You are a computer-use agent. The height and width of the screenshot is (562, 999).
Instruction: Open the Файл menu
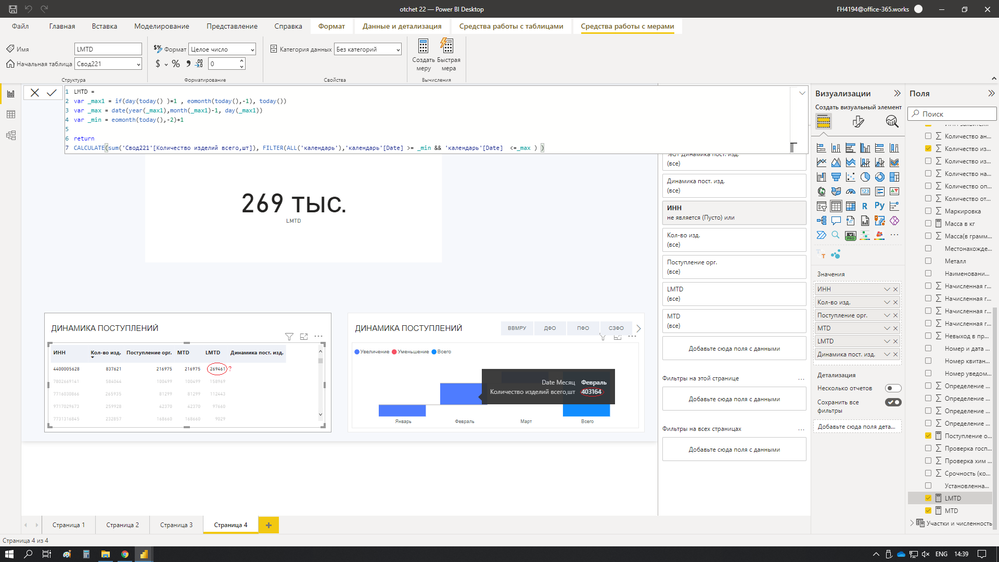point(20,26)
